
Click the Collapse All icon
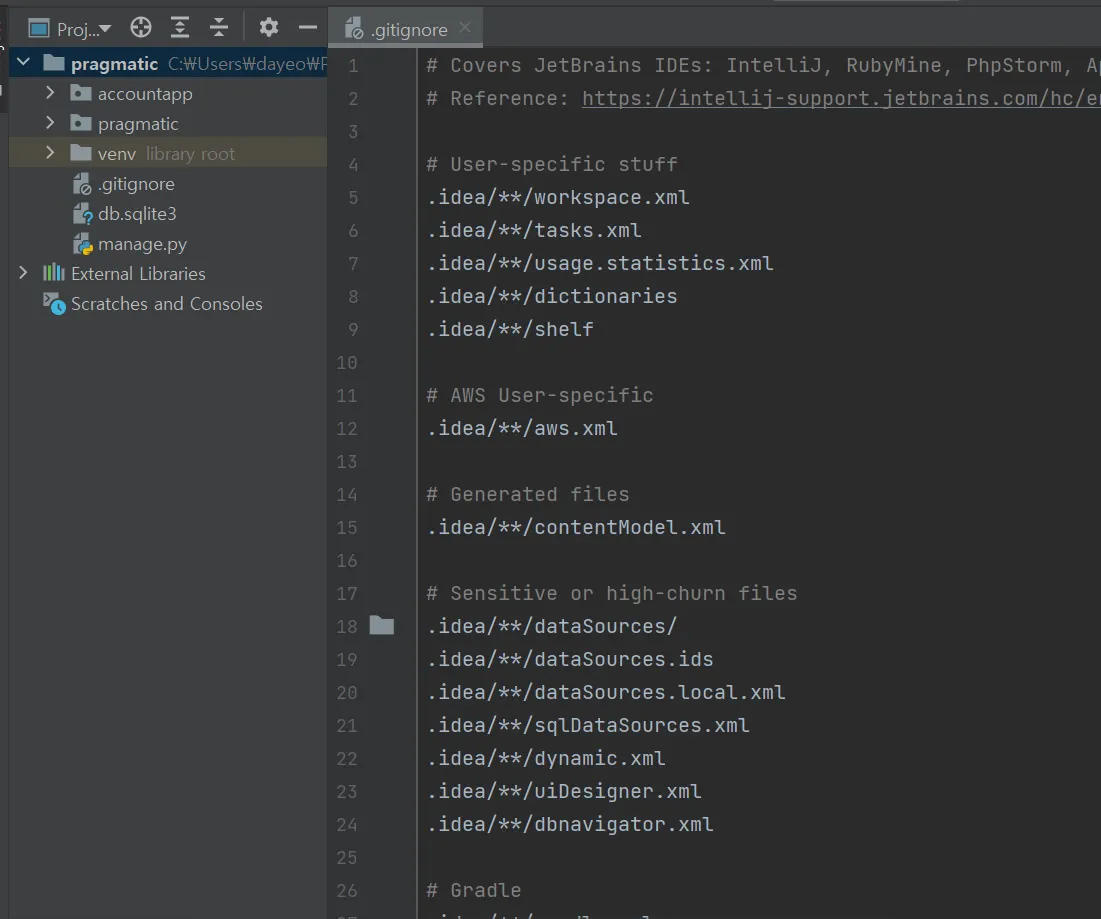(219, 28)
